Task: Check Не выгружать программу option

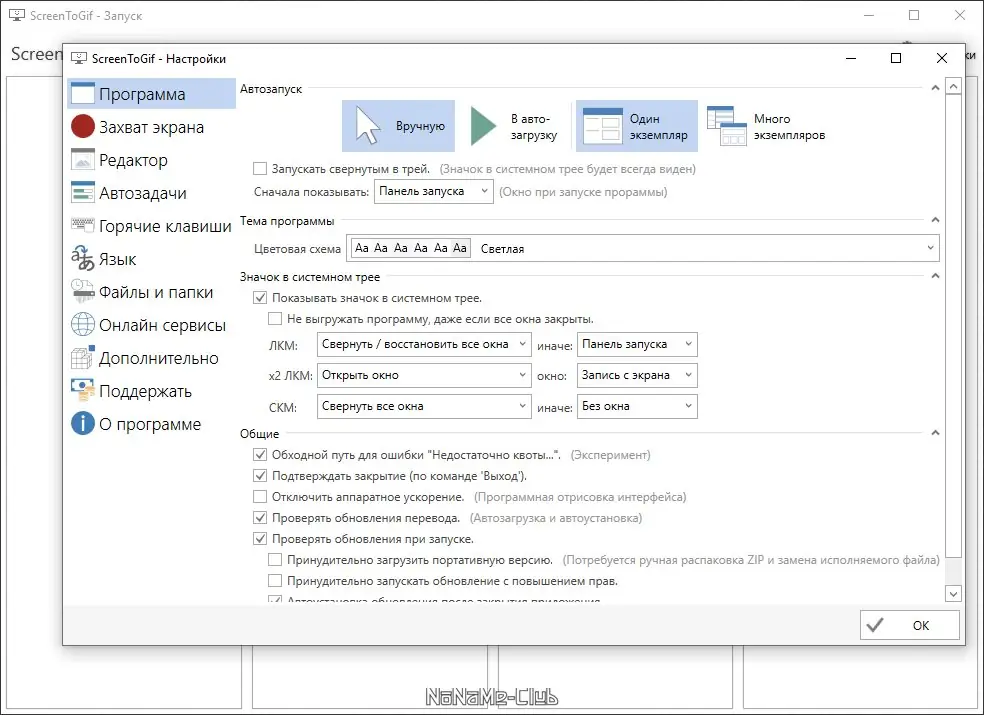Action: coord(275,318)
